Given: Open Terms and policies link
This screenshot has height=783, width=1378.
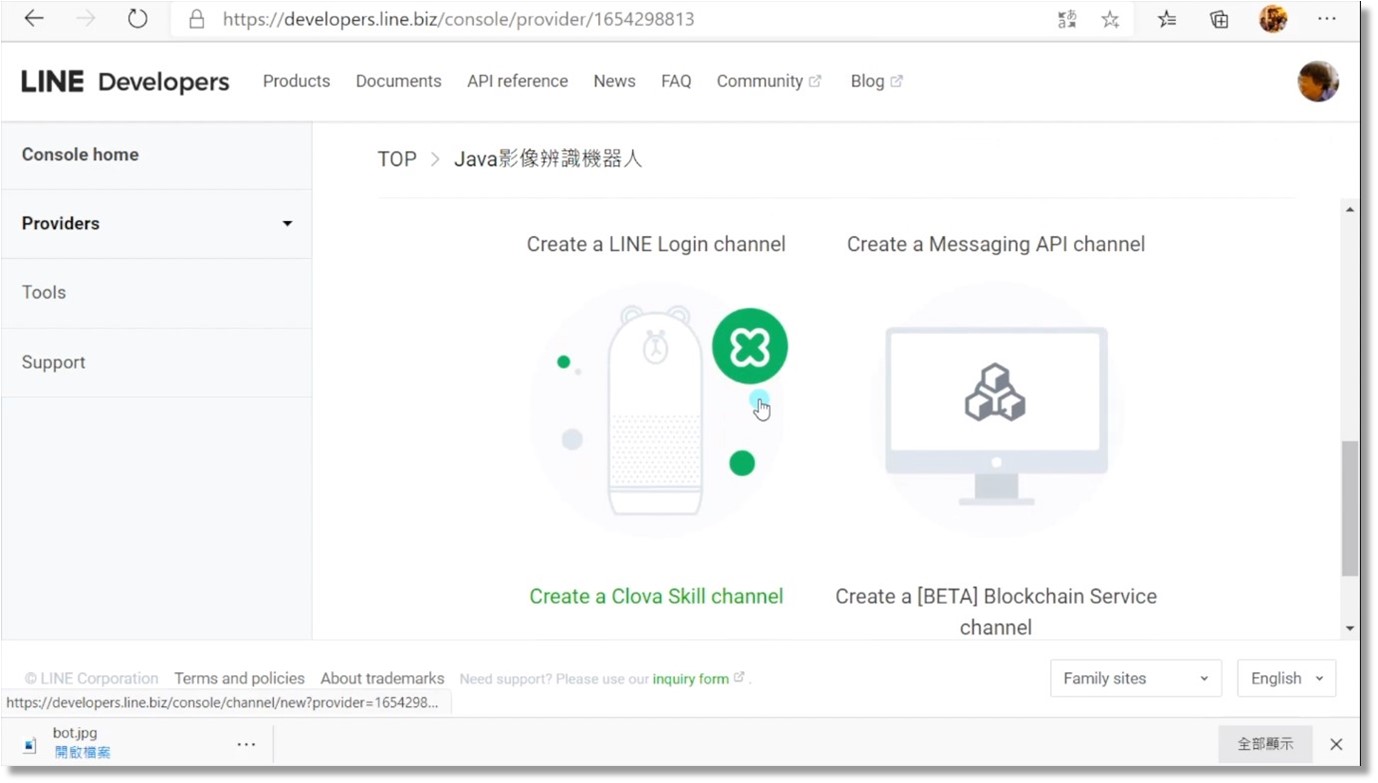Looking at the screenshot, I should [239, 678].
